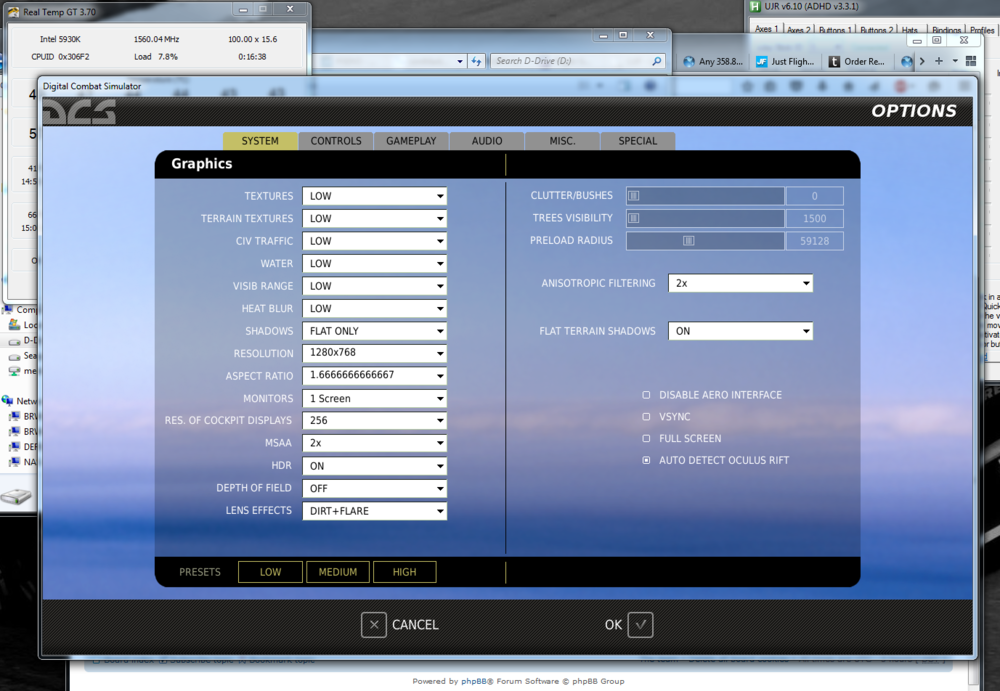The image size is (1000, 691).
Task: Click the grid tab overview icon in browser
Action: 971,61
